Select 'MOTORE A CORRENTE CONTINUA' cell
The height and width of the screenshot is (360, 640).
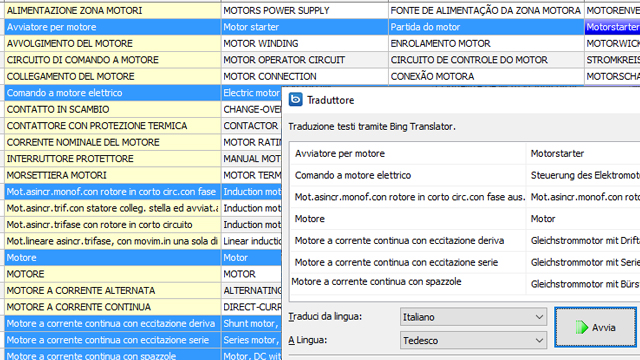(x=113, y=307)
